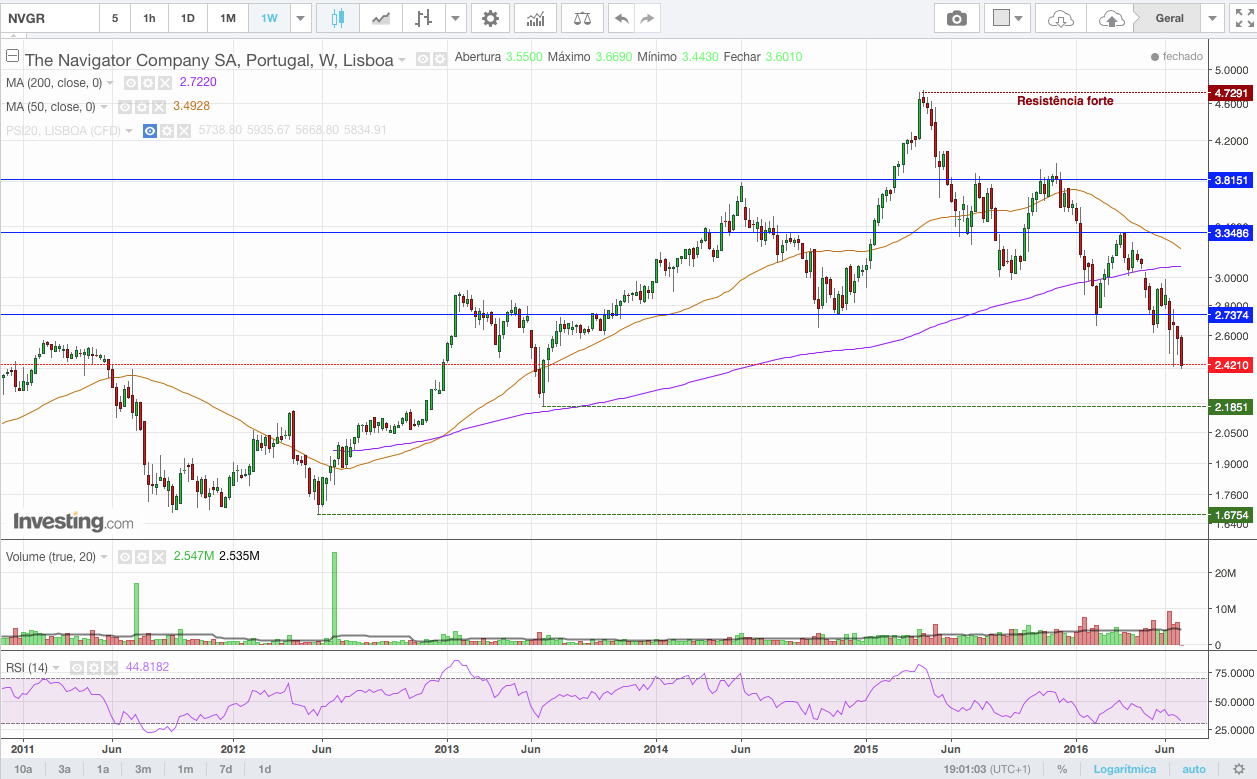Image resolution: width=1257 pixels, height=779 pixels.
Task: Remove the PSI20 LISBOA overlay
Action: [x=184, y=131]
